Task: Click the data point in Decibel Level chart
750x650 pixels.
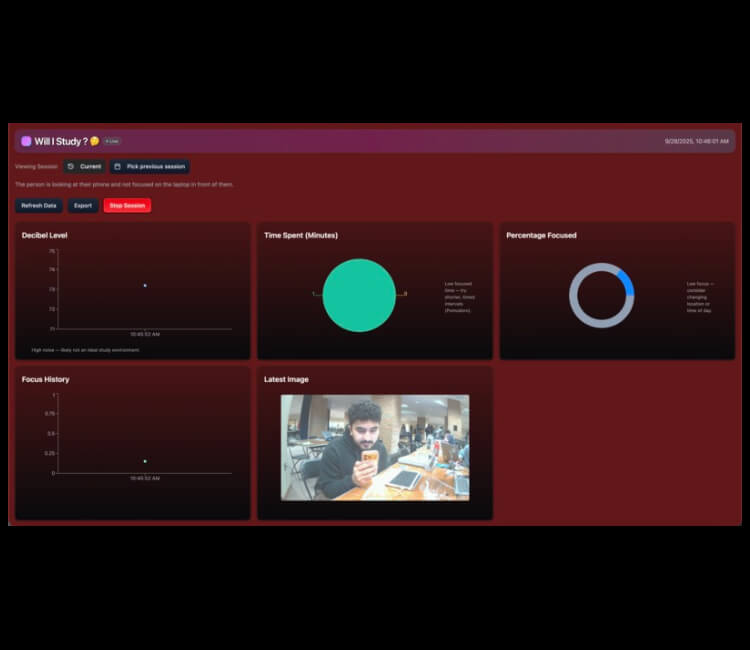Action: point(145,285)
